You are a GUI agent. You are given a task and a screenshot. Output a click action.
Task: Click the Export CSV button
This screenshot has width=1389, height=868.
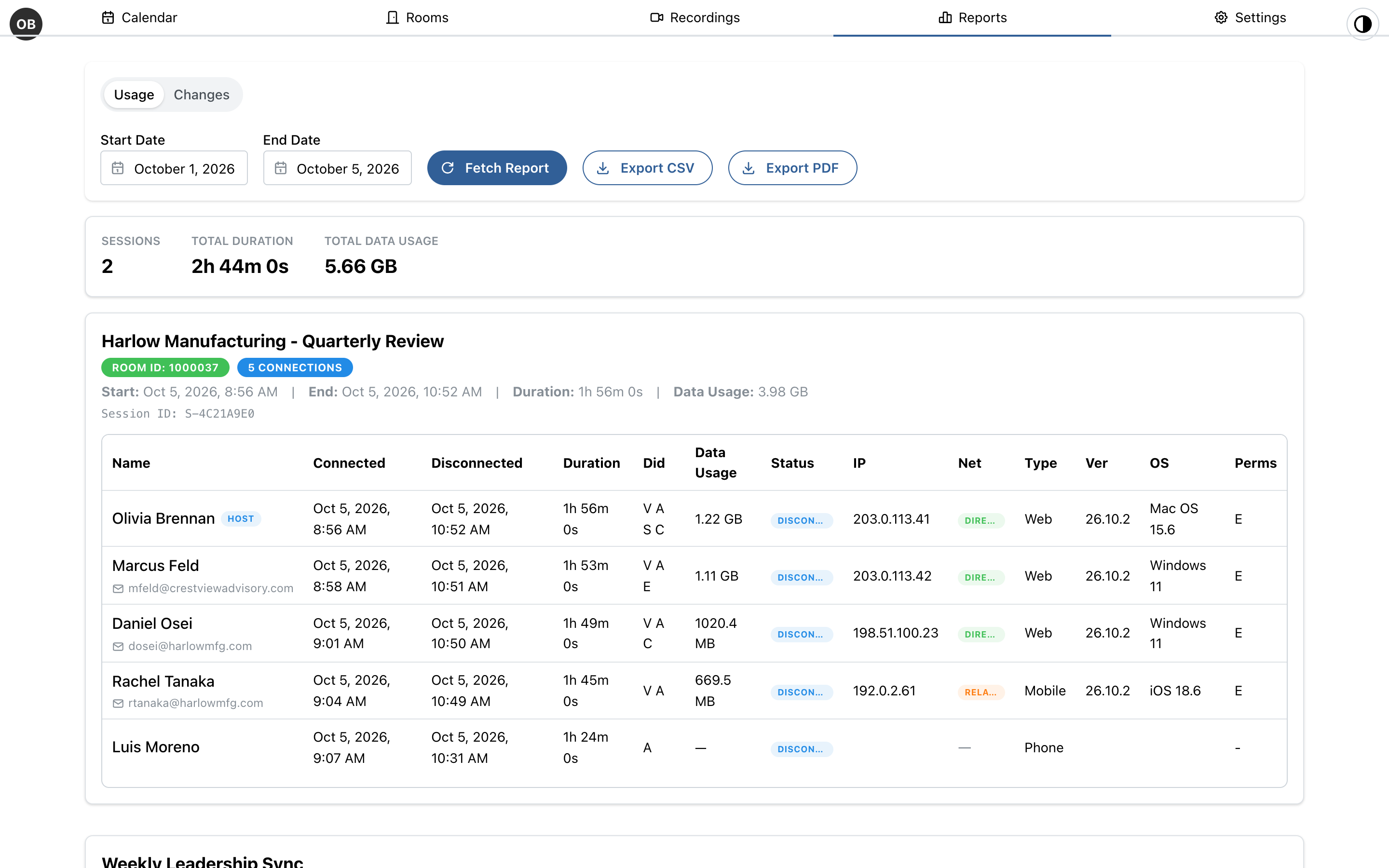pos(647,168)
